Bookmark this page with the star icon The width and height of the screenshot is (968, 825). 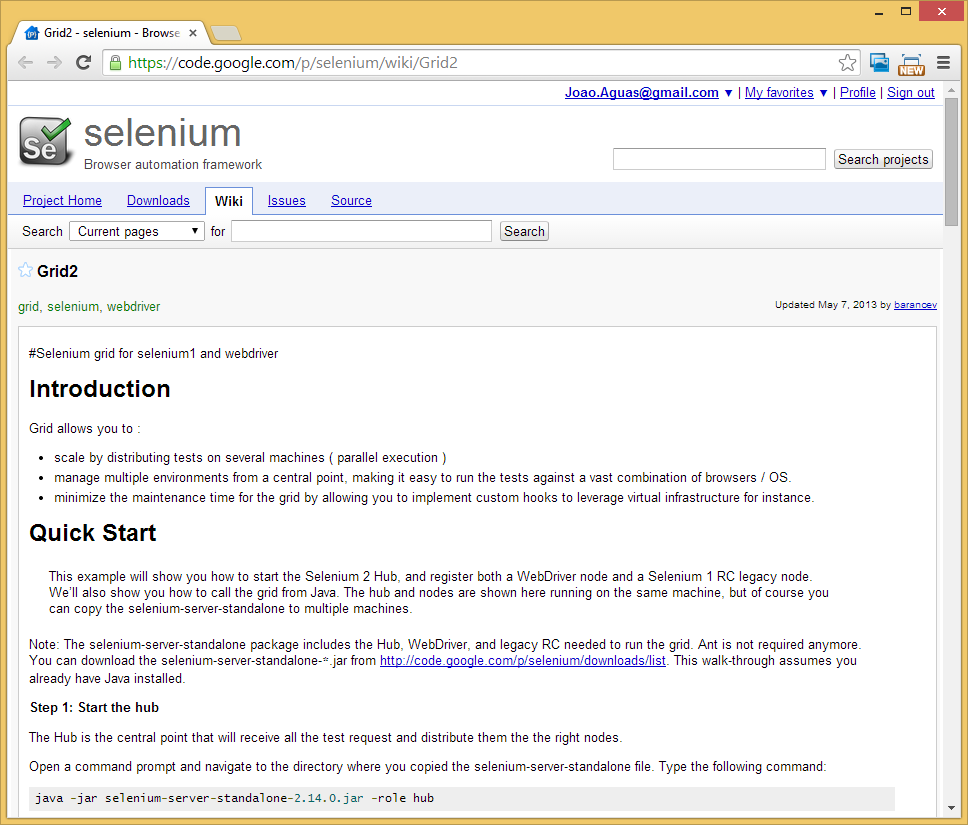(848, 62)
